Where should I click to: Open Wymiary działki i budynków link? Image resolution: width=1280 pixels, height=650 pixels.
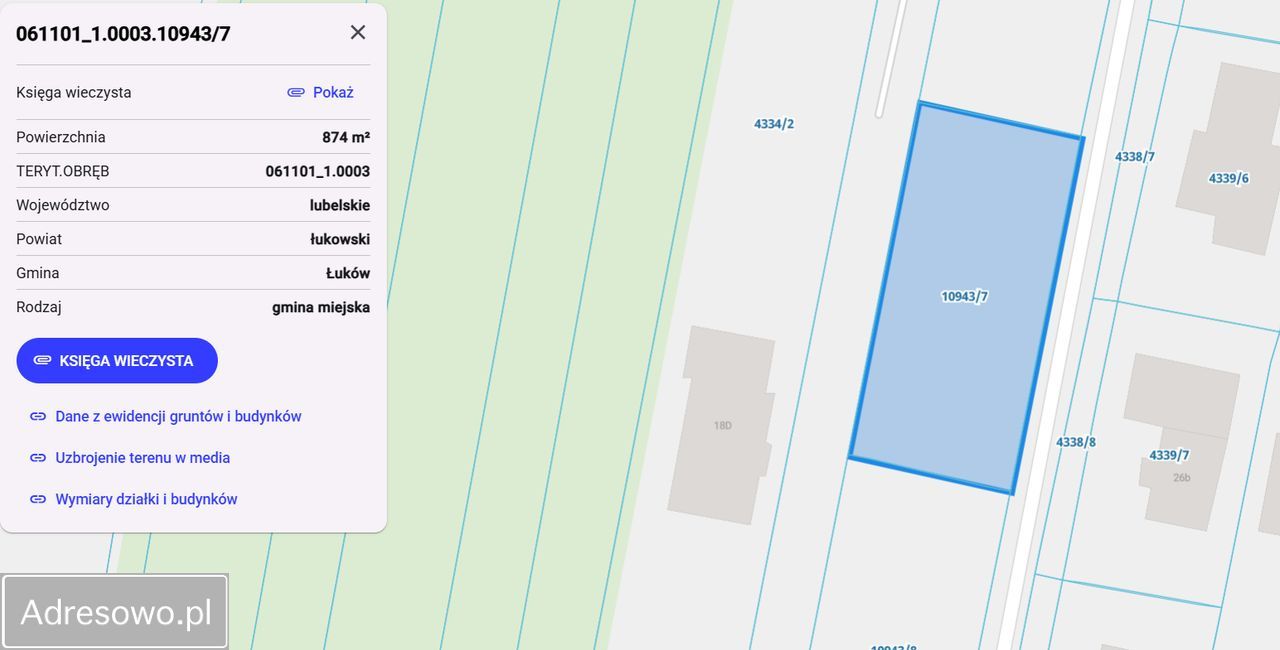pyautogui.click(x=146, y=499)
